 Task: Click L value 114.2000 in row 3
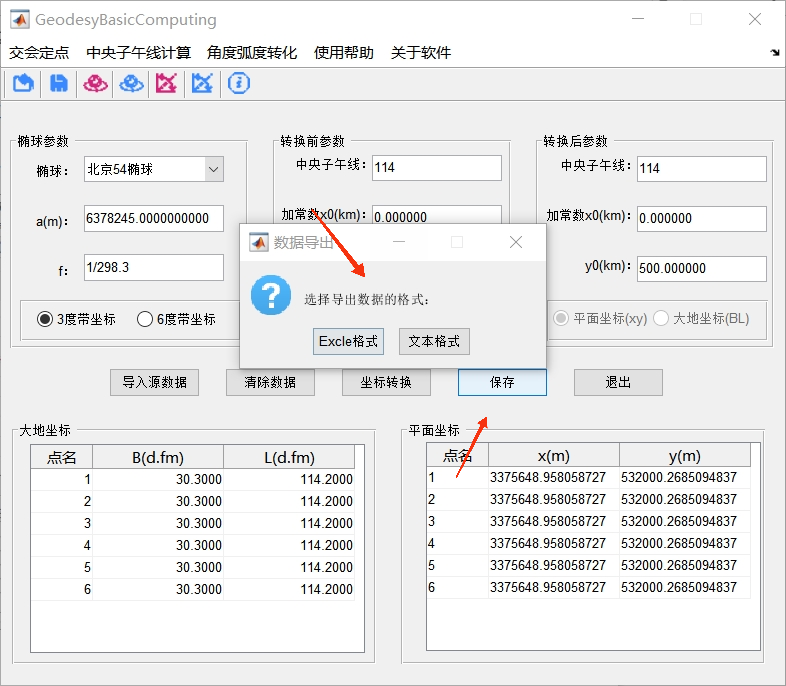pos(289,523)
